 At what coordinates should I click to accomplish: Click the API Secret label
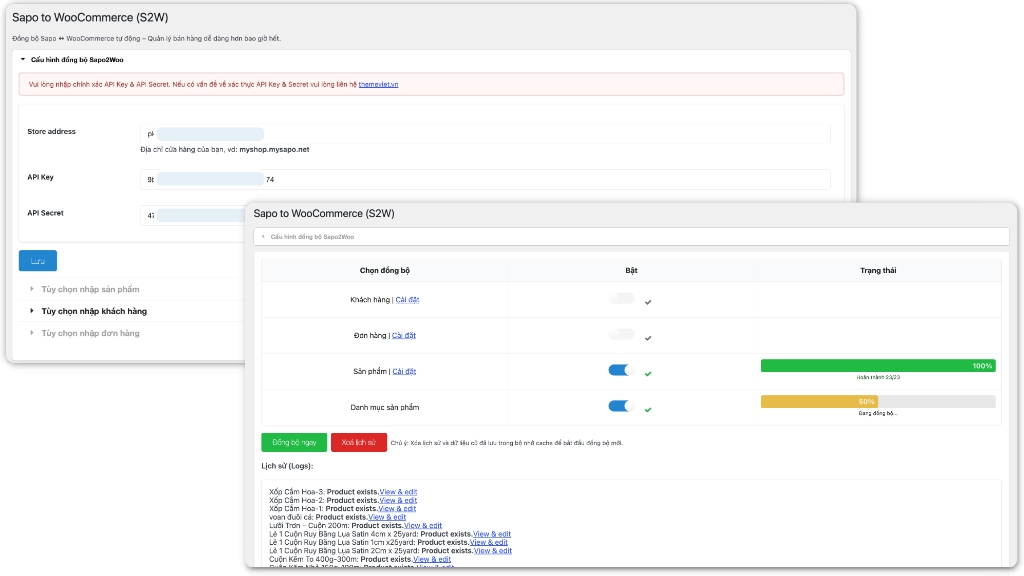pos(46,213)
